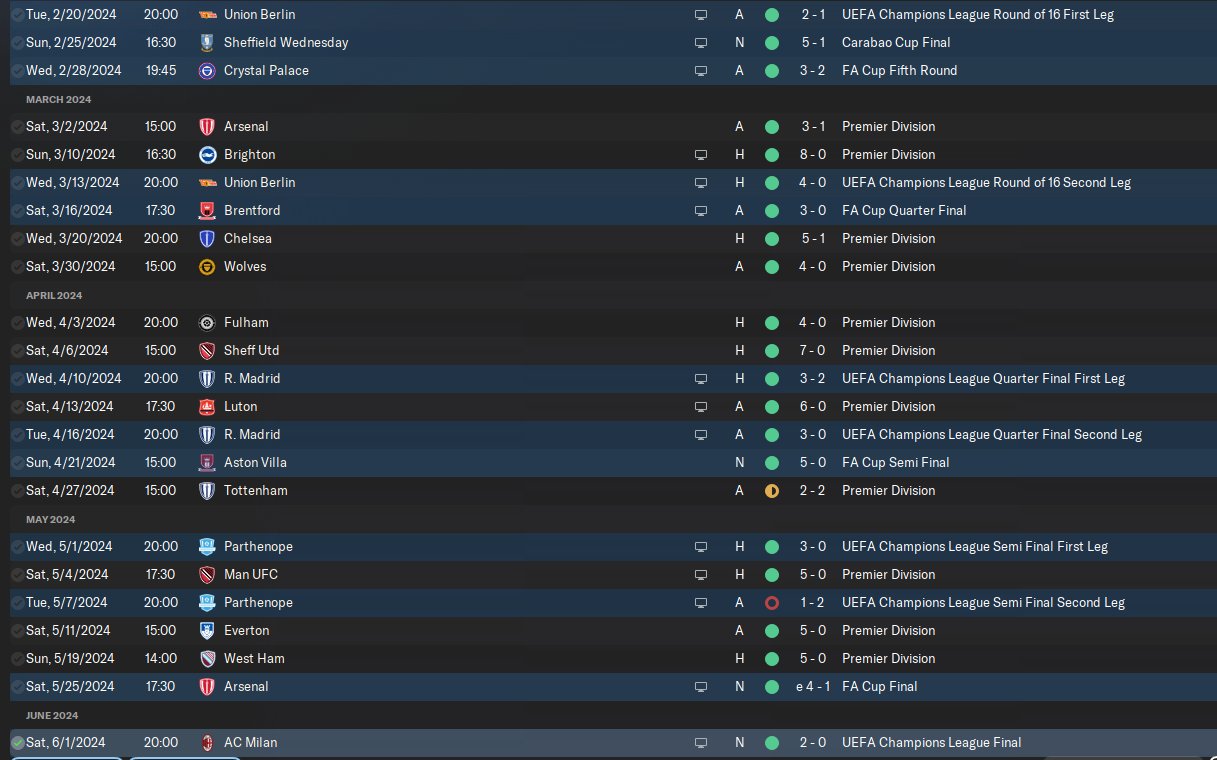
Task: Click TV broadcast icon on Carabao Cup Final row
Action: coord(701,43)
